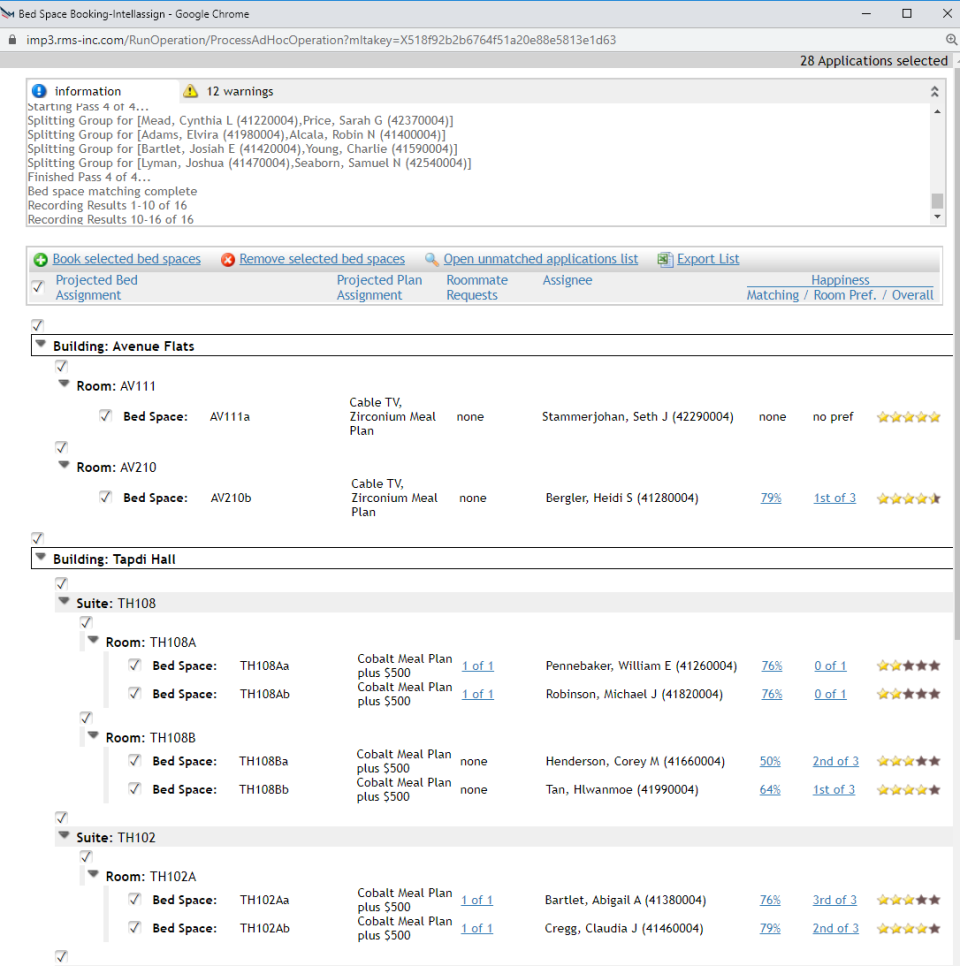960x966 pixels.
Task: Click the Chrome zoom magnifier icon in address bar
Action: (951, 40)
